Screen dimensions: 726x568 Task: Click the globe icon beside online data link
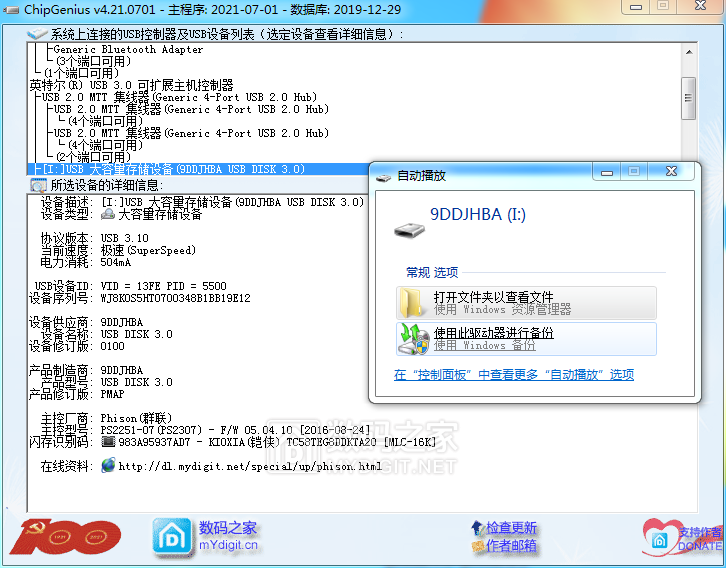[108, 465]
